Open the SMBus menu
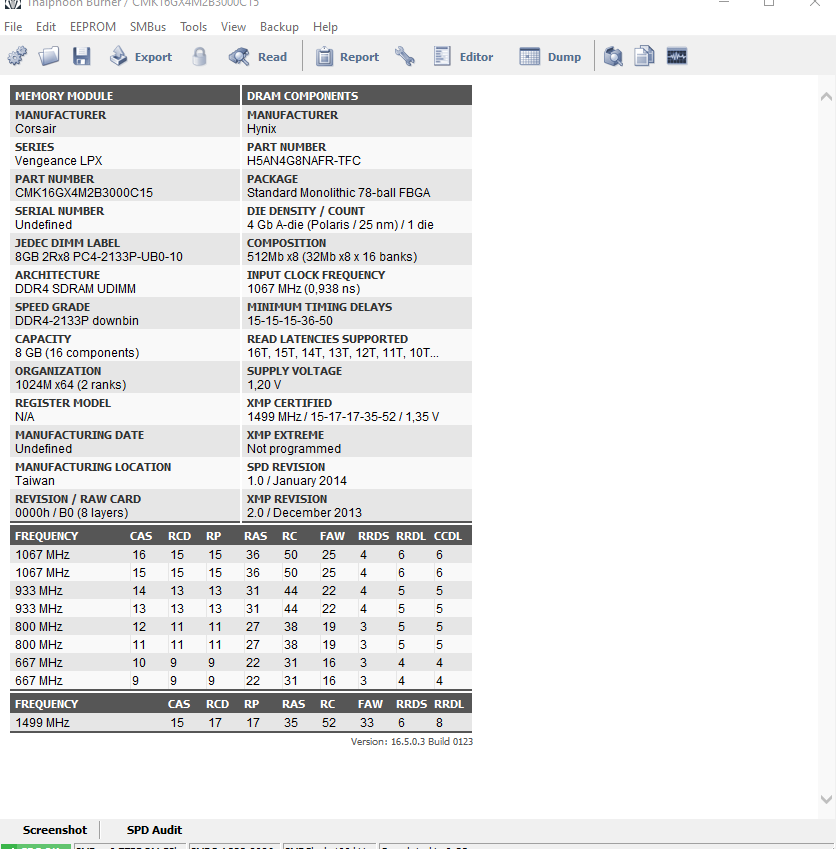Screen dimensions: 836x849 148,27
